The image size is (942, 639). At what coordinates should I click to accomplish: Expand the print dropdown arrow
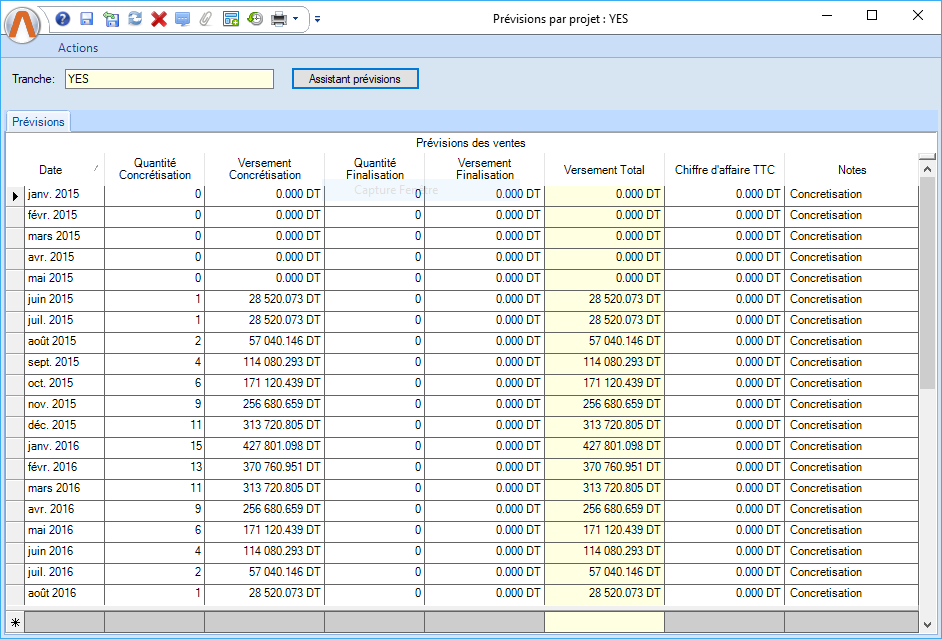296,18
